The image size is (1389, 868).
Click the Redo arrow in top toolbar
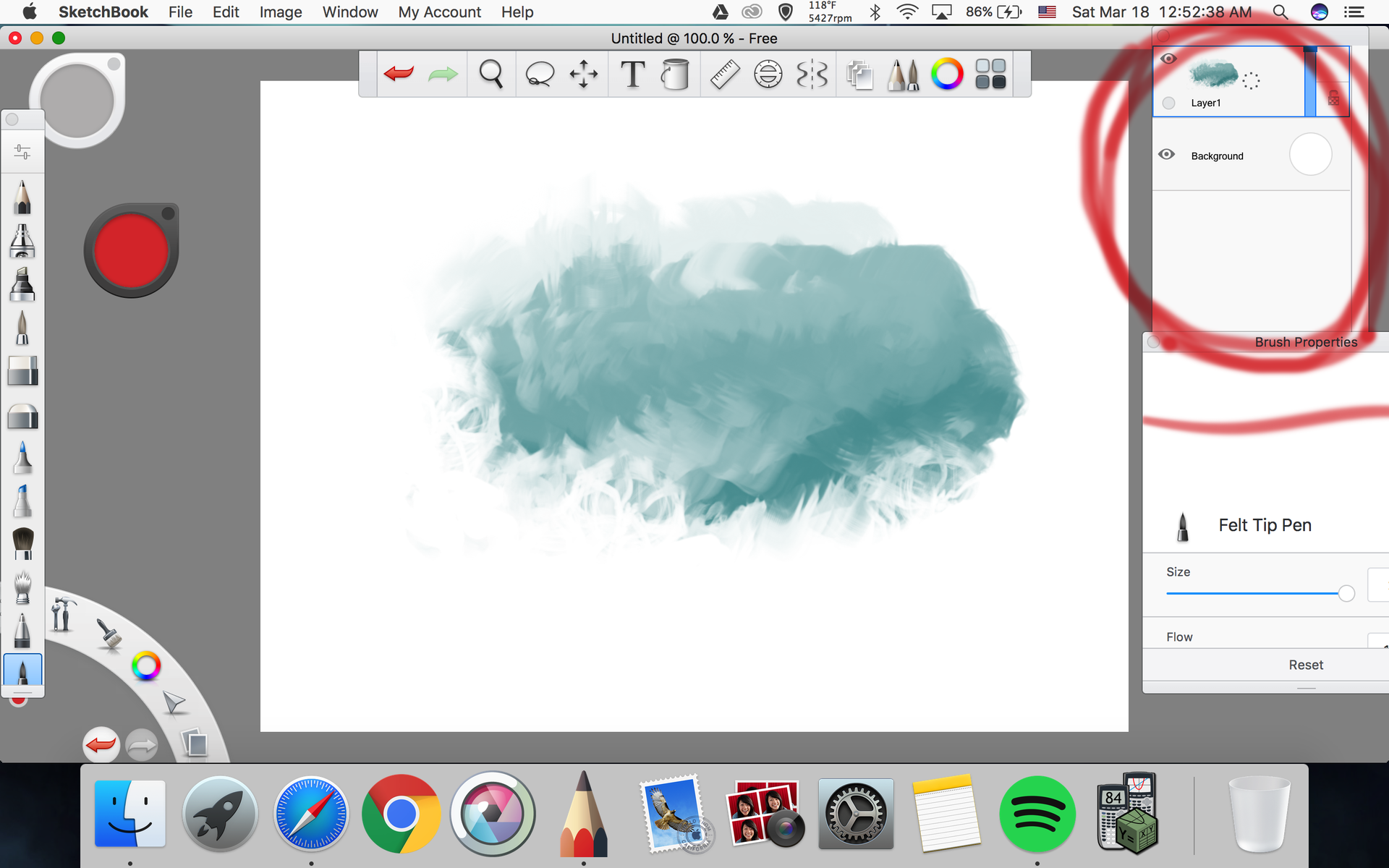443,74
